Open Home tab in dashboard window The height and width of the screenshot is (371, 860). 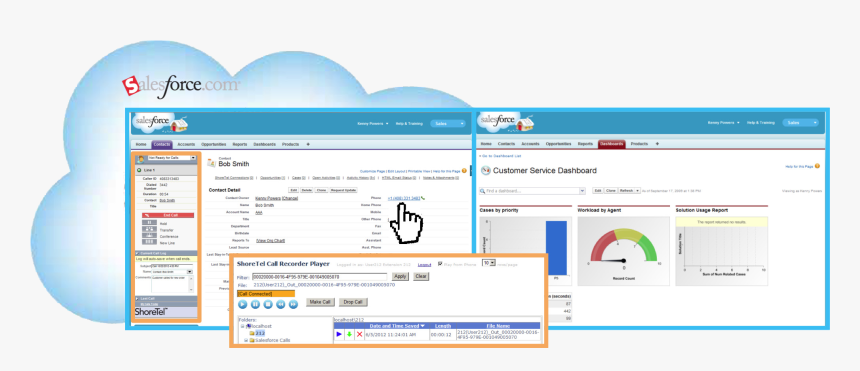coord(486,144)
